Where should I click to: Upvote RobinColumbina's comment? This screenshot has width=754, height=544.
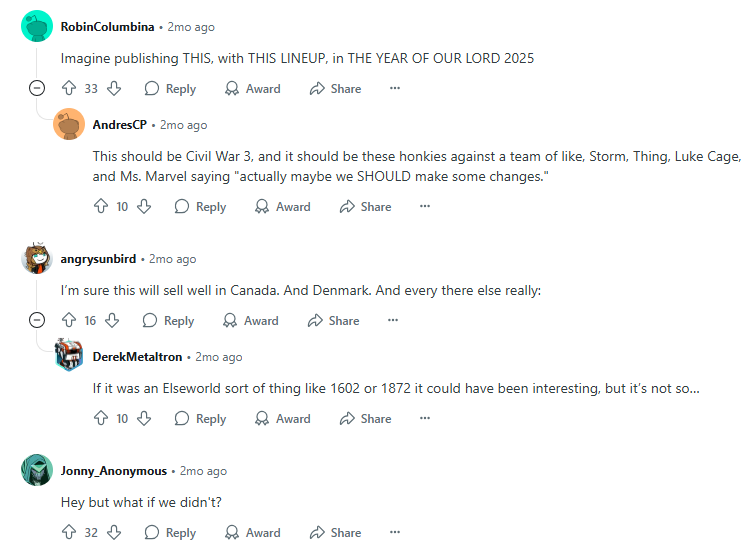tap(69, 89)
